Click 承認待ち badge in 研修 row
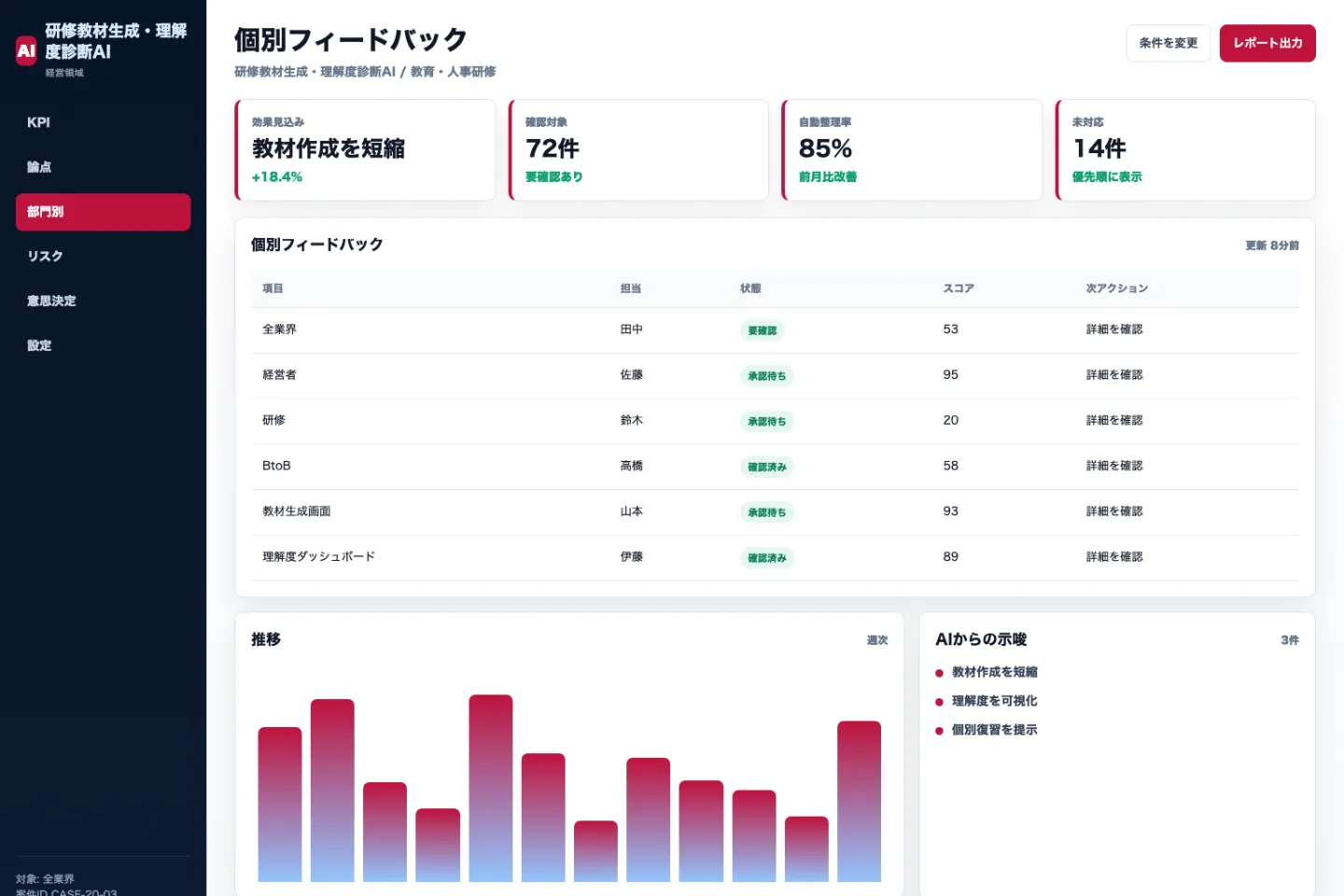The image size is (1344, 896). (x=767, y=421)
